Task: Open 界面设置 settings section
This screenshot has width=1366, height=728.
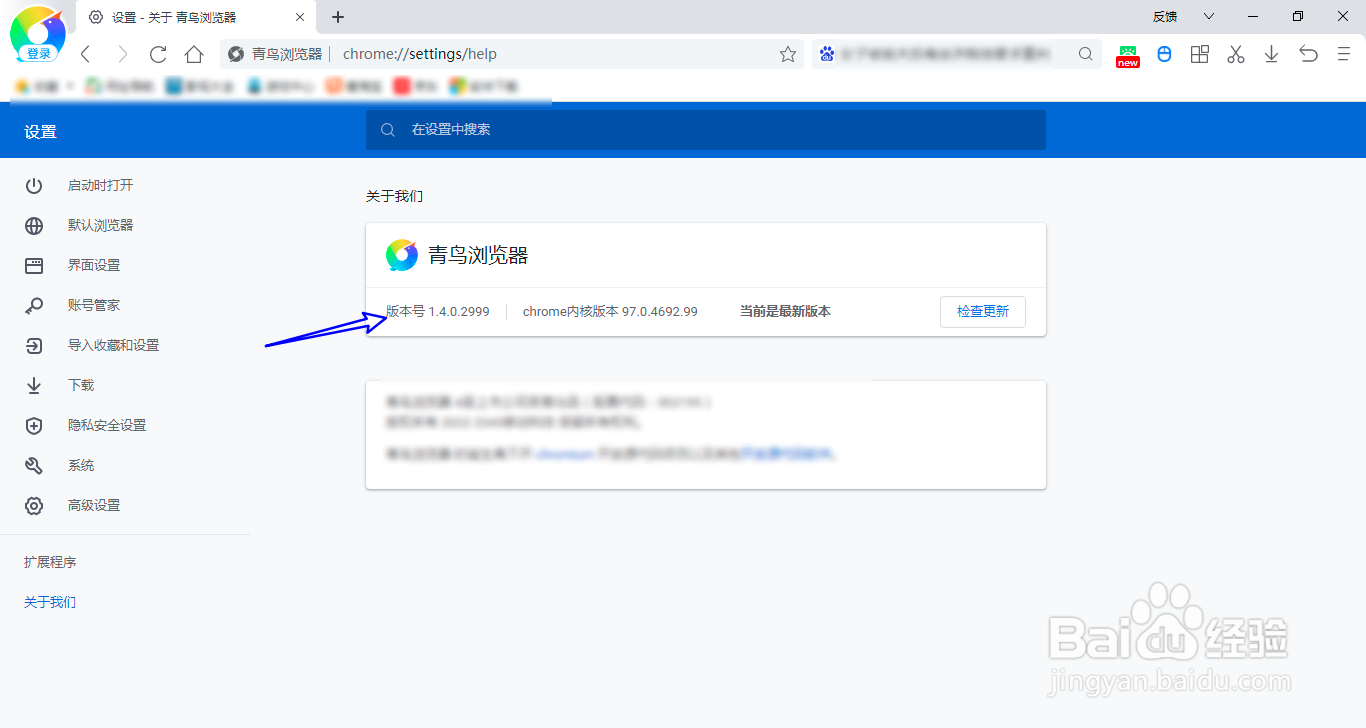Action: point(94,265)
